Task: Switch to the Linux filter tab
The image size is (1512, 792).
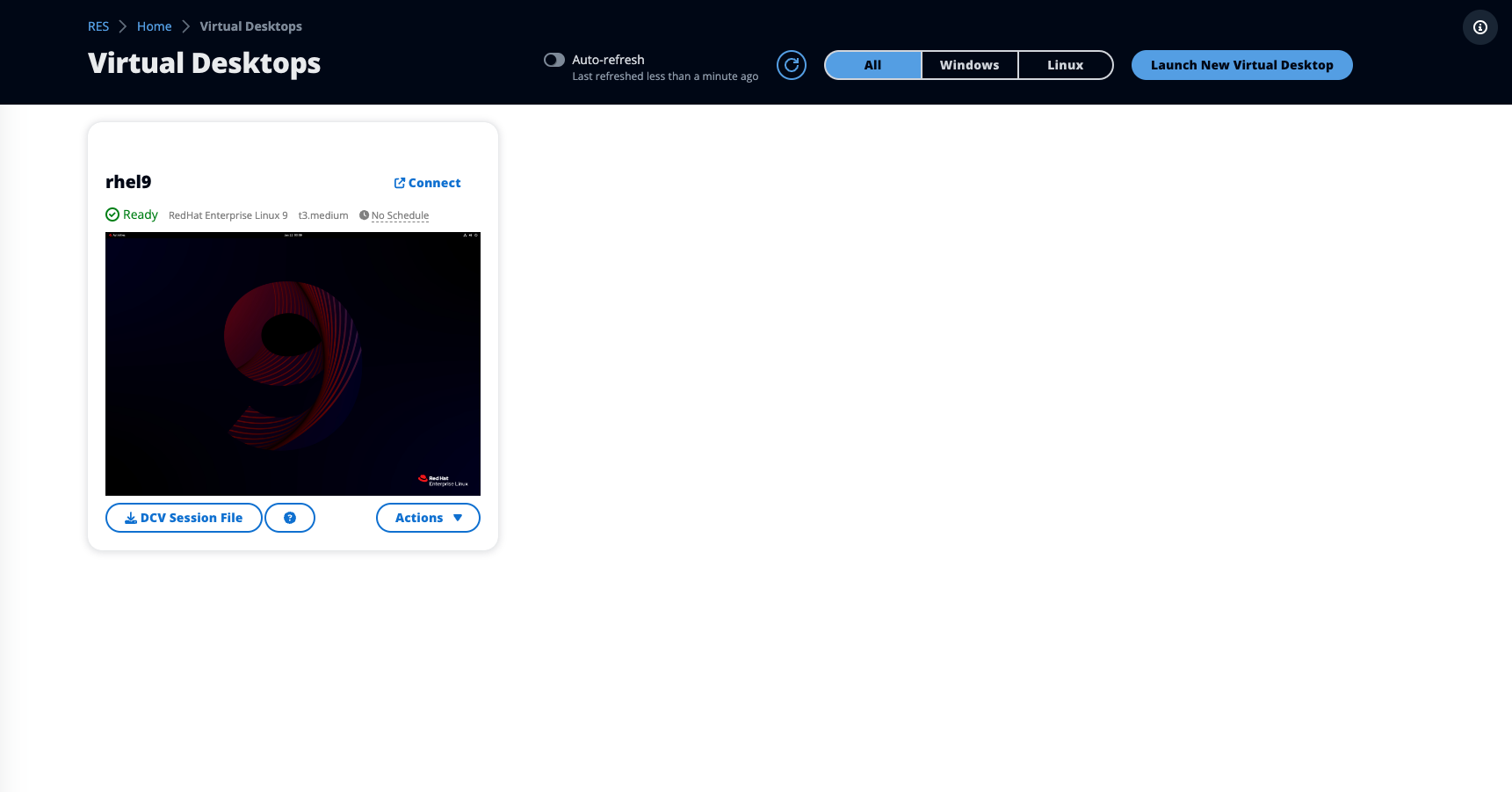Action: (x=1065, y=64)
